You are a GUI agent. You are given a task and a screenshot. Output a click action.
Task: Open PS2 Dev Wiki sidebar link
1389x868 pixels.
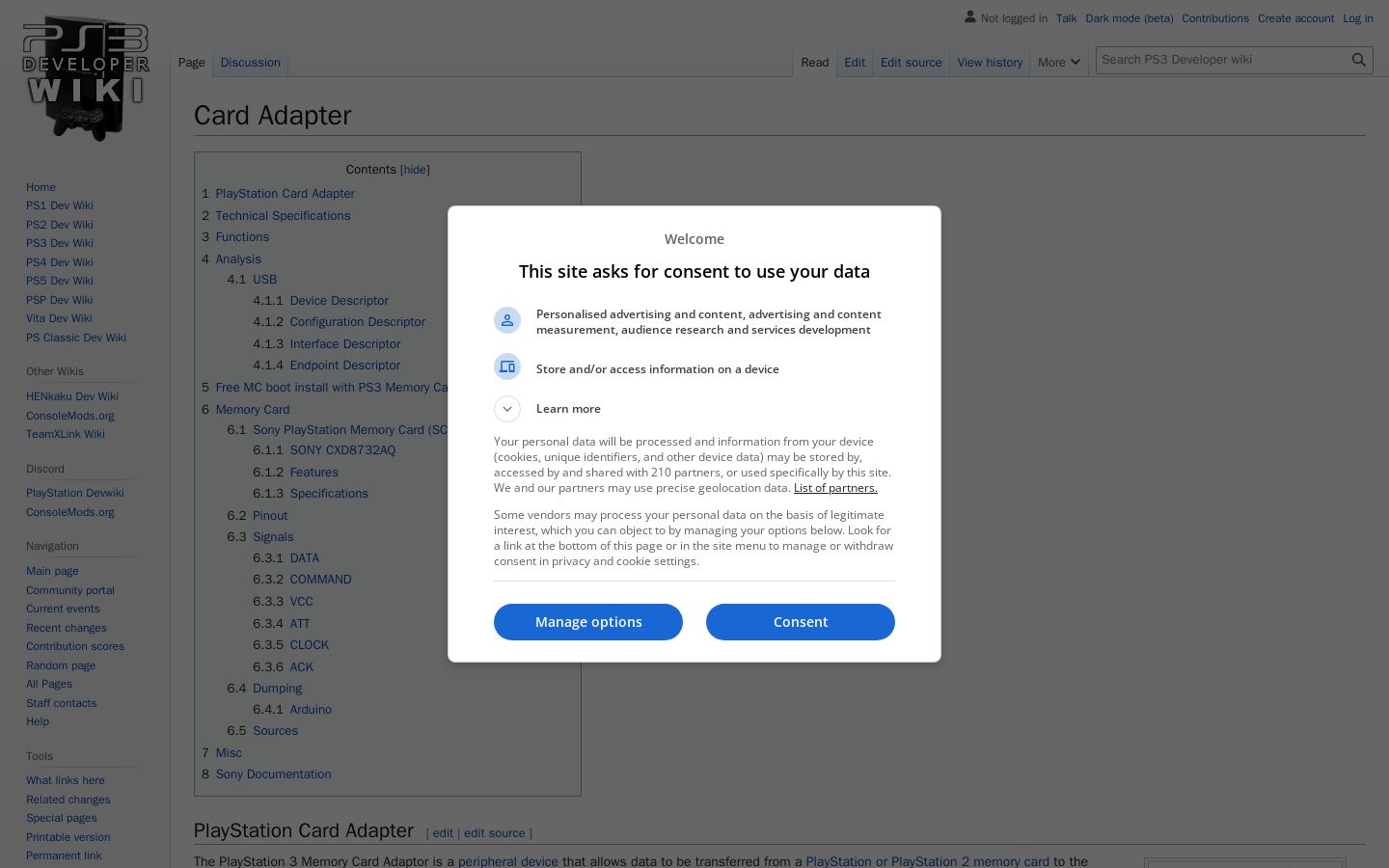pos(60,225)
